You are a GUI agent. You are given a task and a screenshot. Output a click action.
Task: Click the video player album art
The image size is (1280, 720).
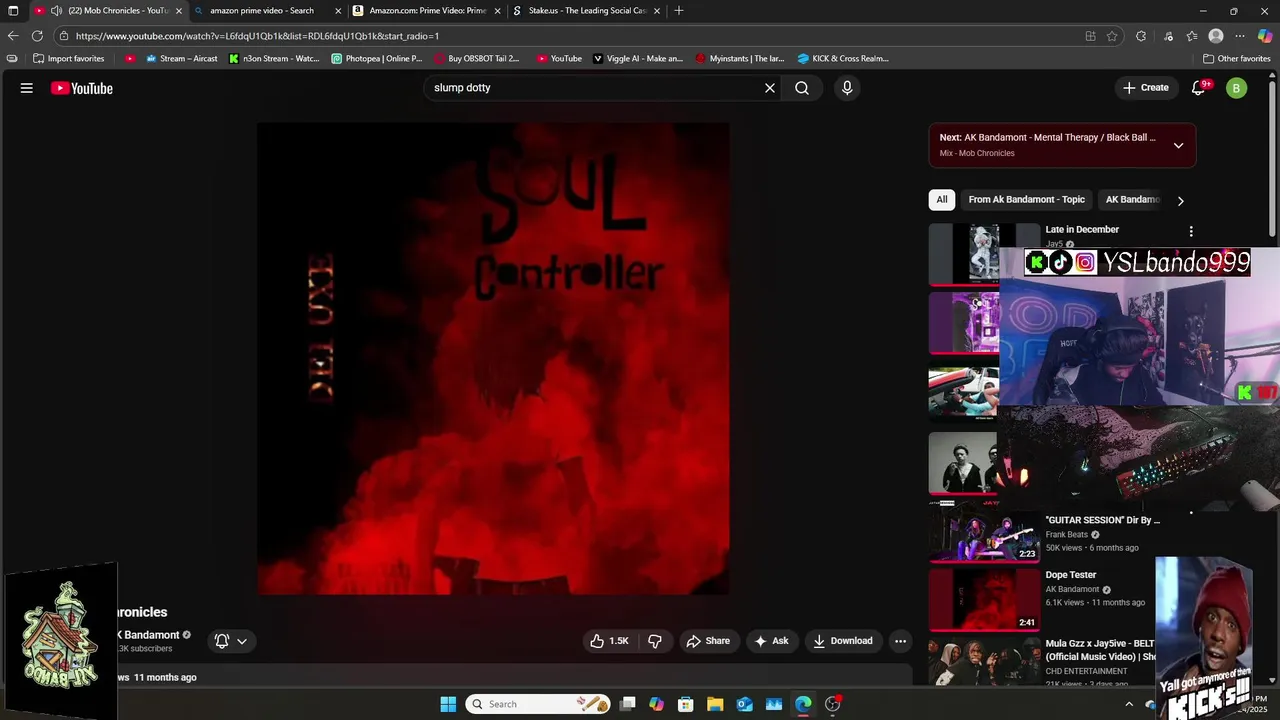coord(493,359)
